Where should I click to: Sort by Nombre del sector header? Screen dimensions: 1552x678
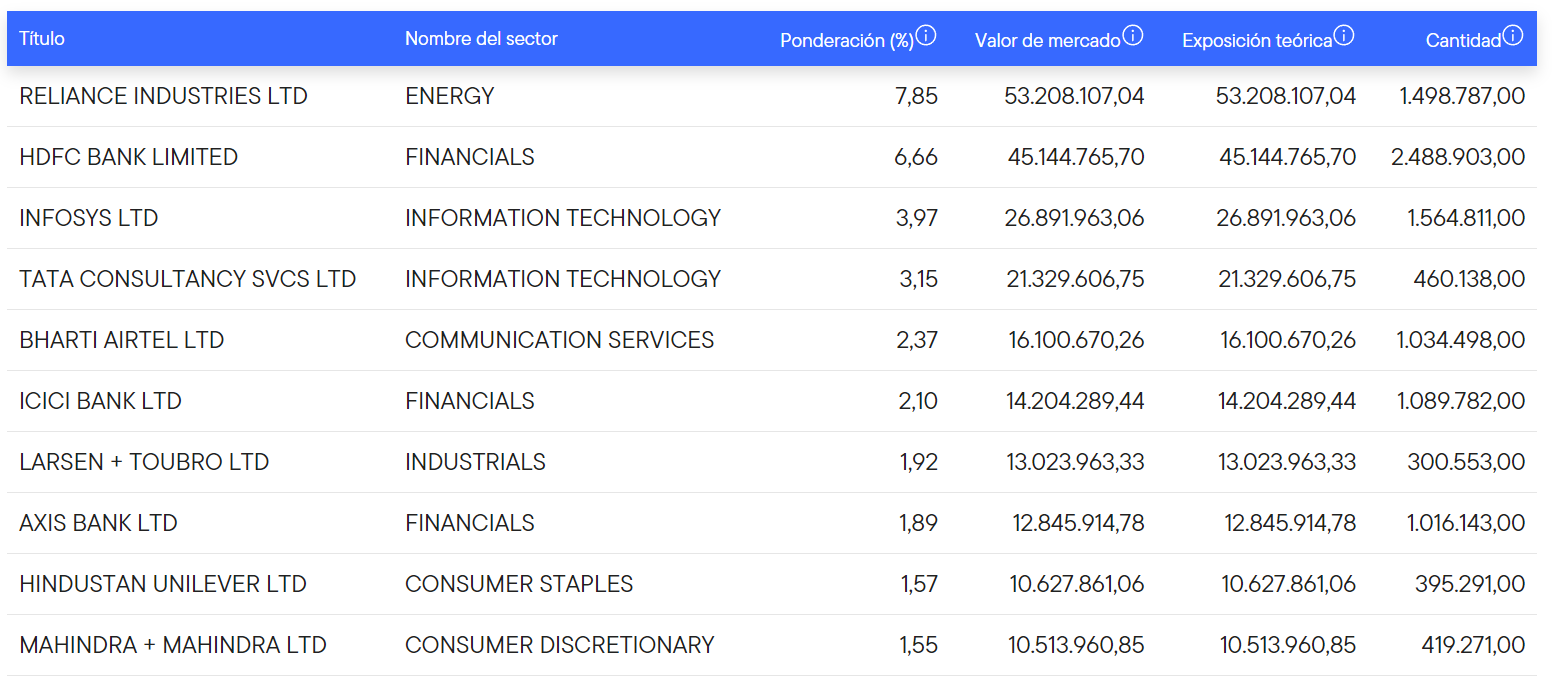click(x=481, y=39)
